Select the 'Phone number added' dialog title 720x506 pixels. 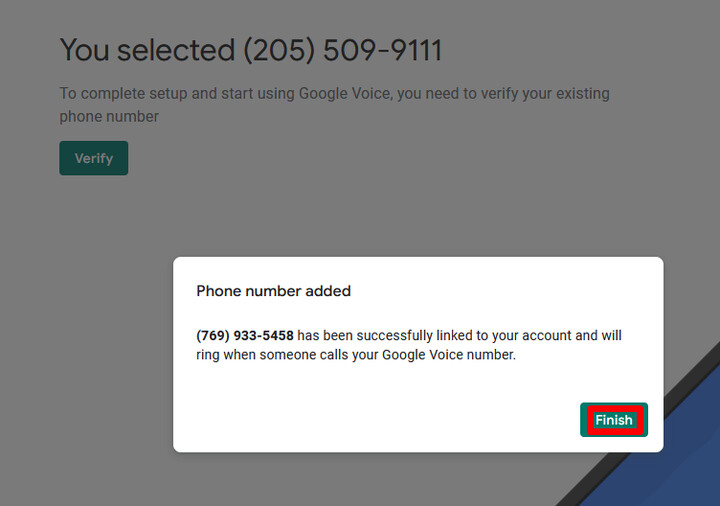click(x=274, y=291)
